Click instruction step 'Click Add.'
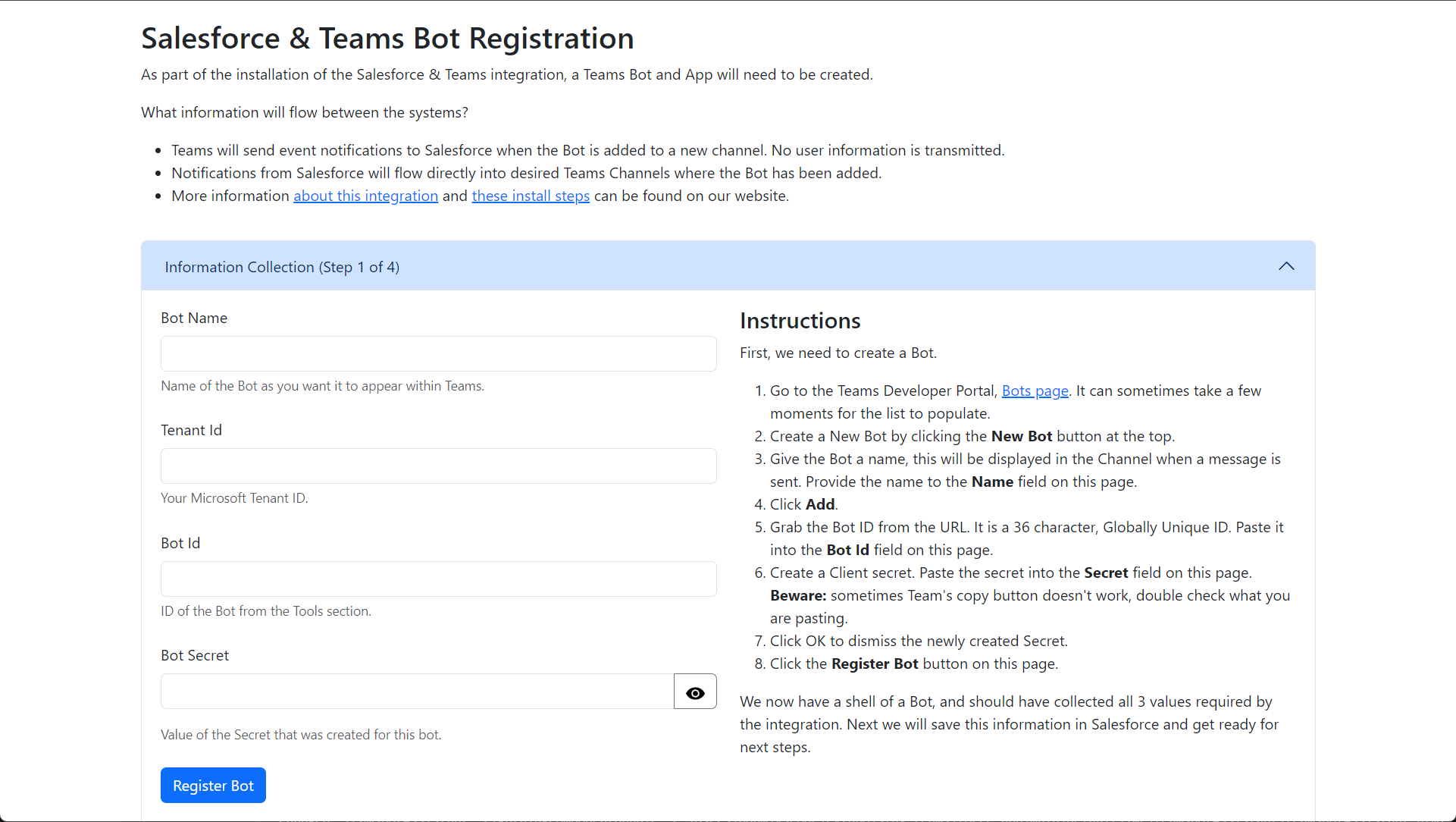The height and width of the screenshot is (822, 1456). [x=804, y=504]
